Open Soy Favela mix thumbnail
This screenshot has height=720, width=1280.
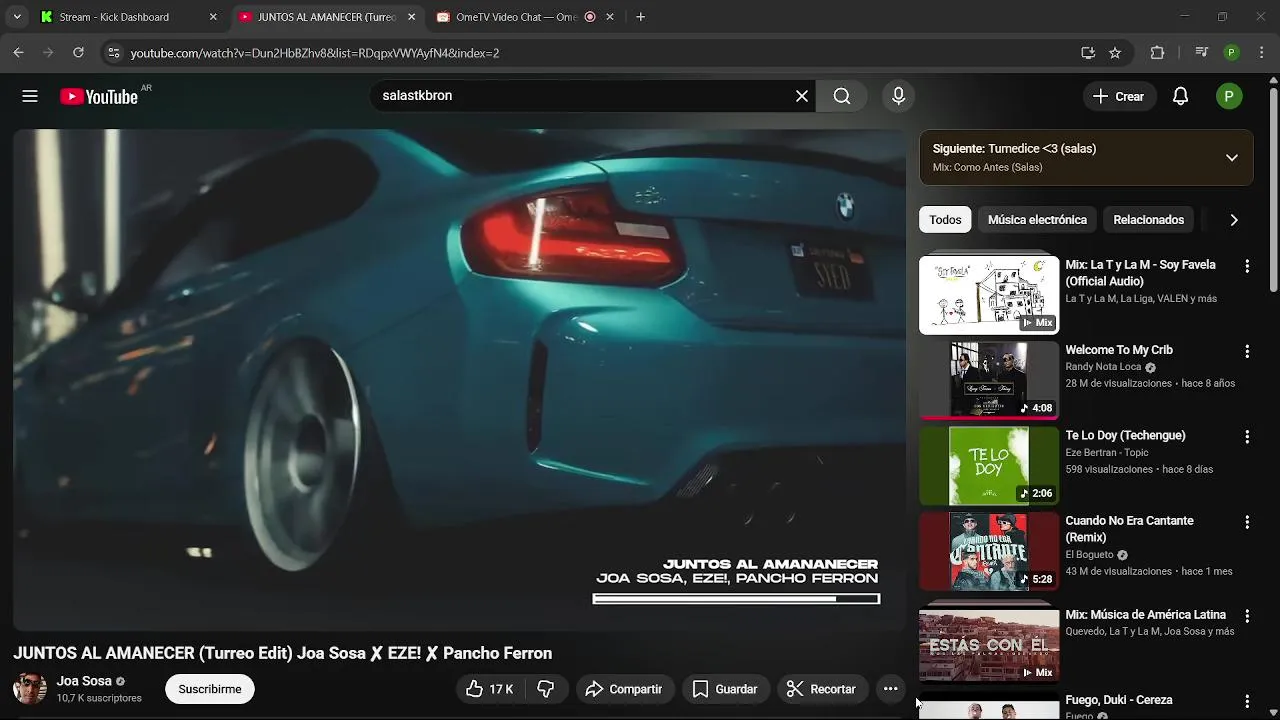[989, 295]
